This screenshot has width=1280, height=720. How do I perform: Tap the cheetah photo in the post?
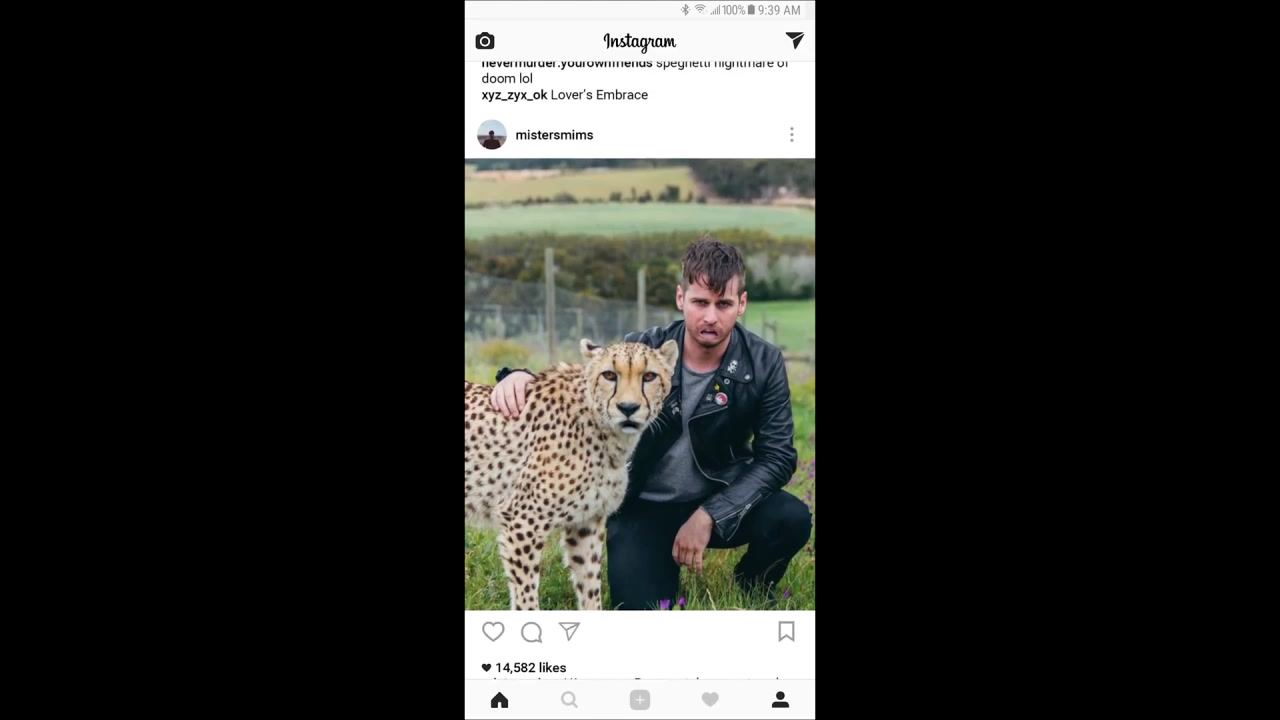coord(640,384)
